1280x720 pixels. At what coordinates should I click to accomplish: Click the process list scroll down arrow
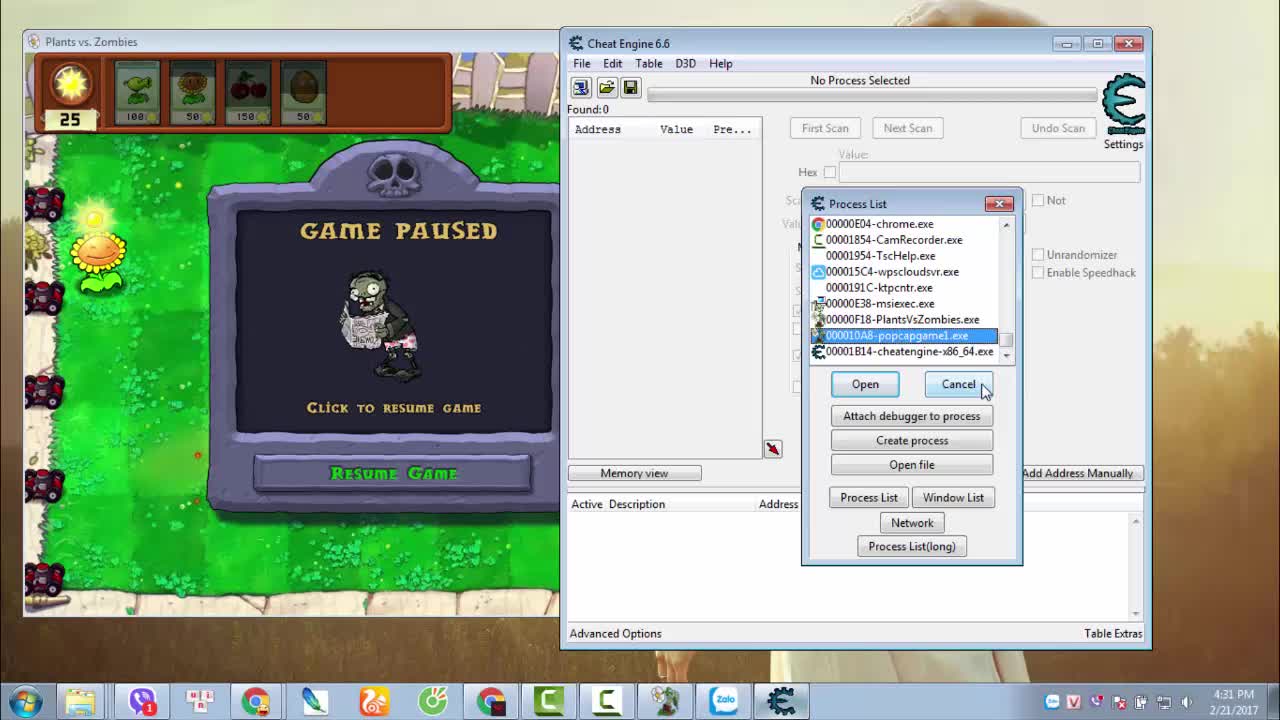point(1006,355)
